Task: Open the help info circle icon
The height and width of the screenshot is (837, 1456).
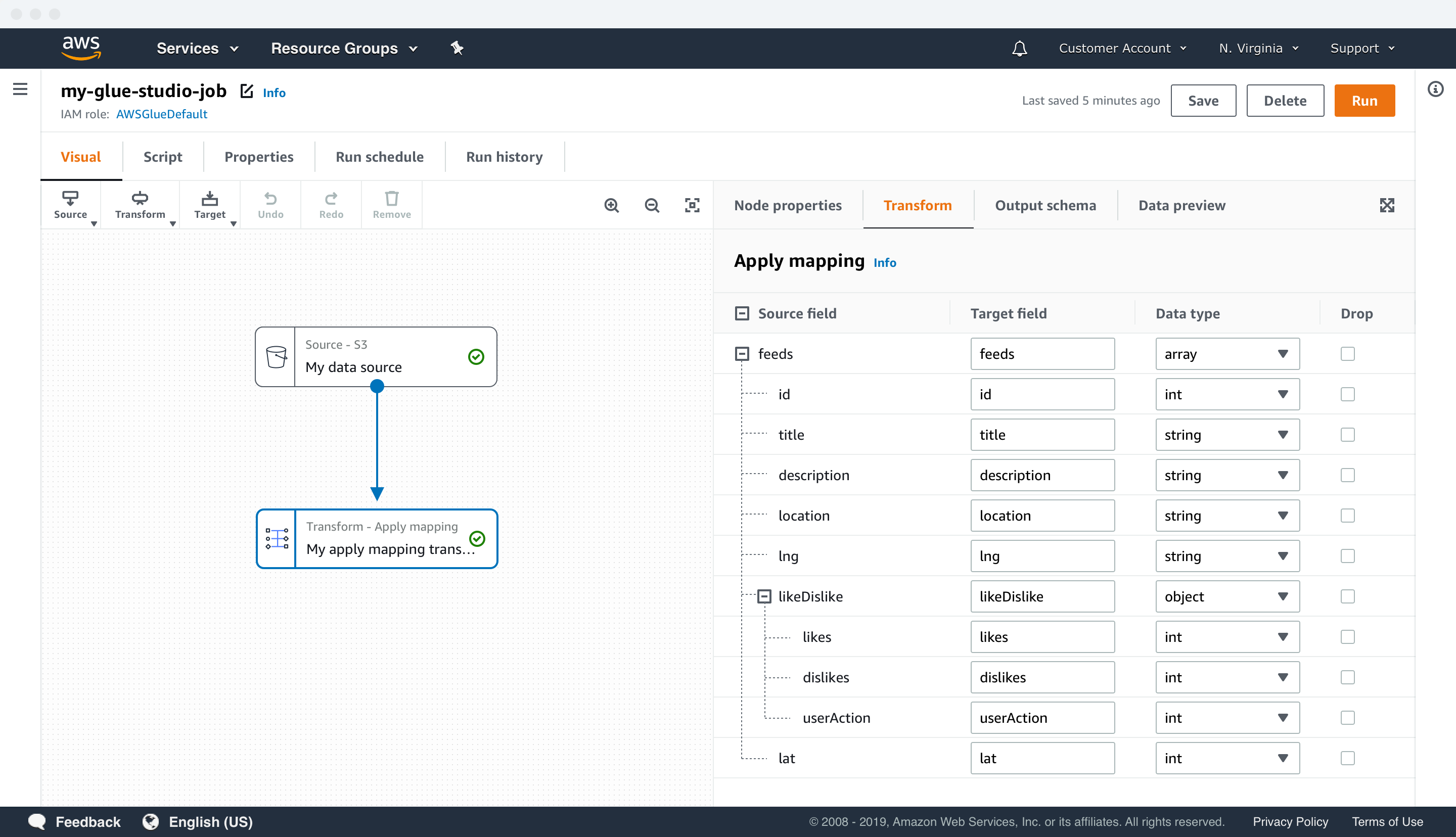Action: [x=1435, y=89]
